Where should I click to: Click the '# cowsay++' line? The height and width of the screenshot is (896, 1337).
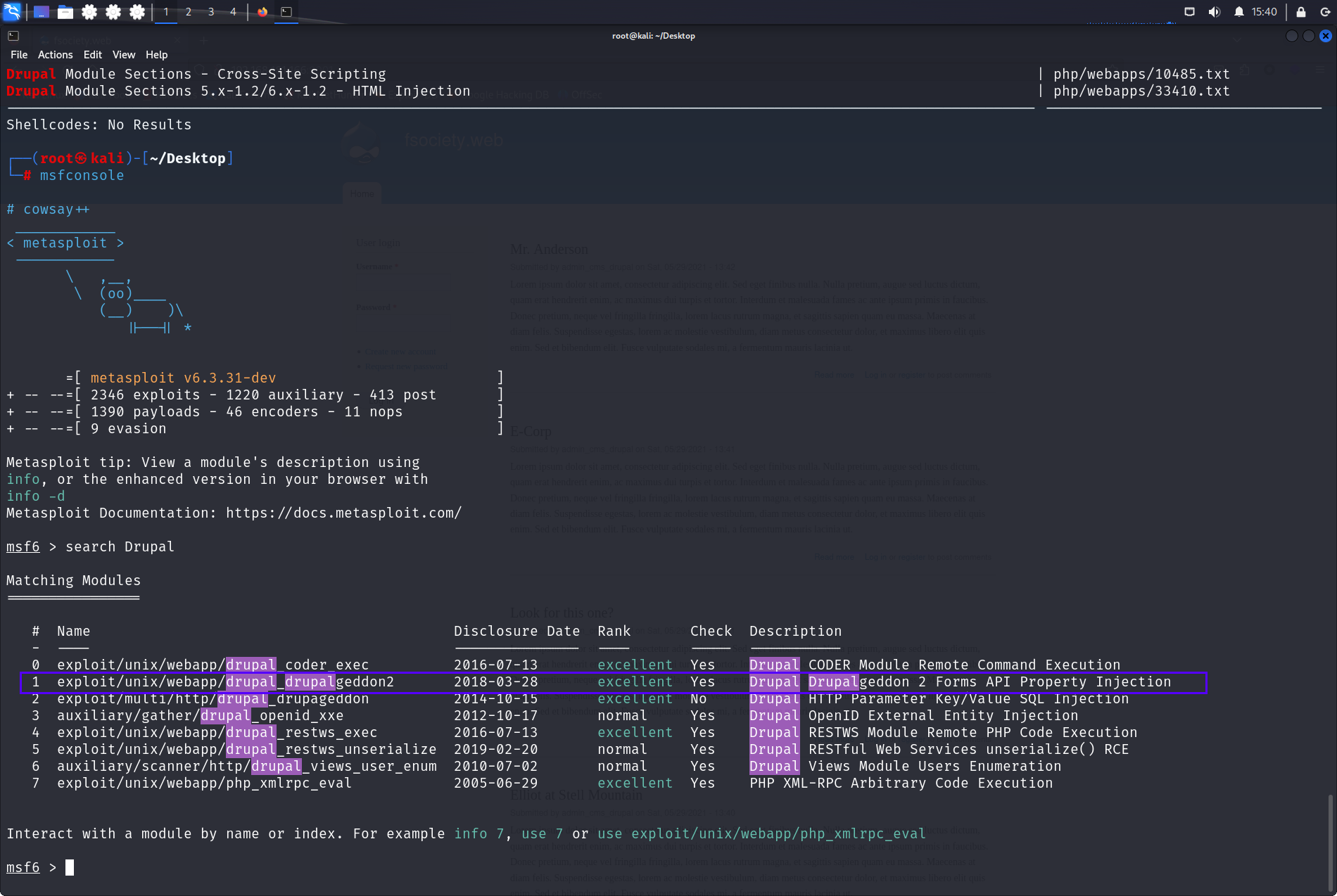pos(48,209)
